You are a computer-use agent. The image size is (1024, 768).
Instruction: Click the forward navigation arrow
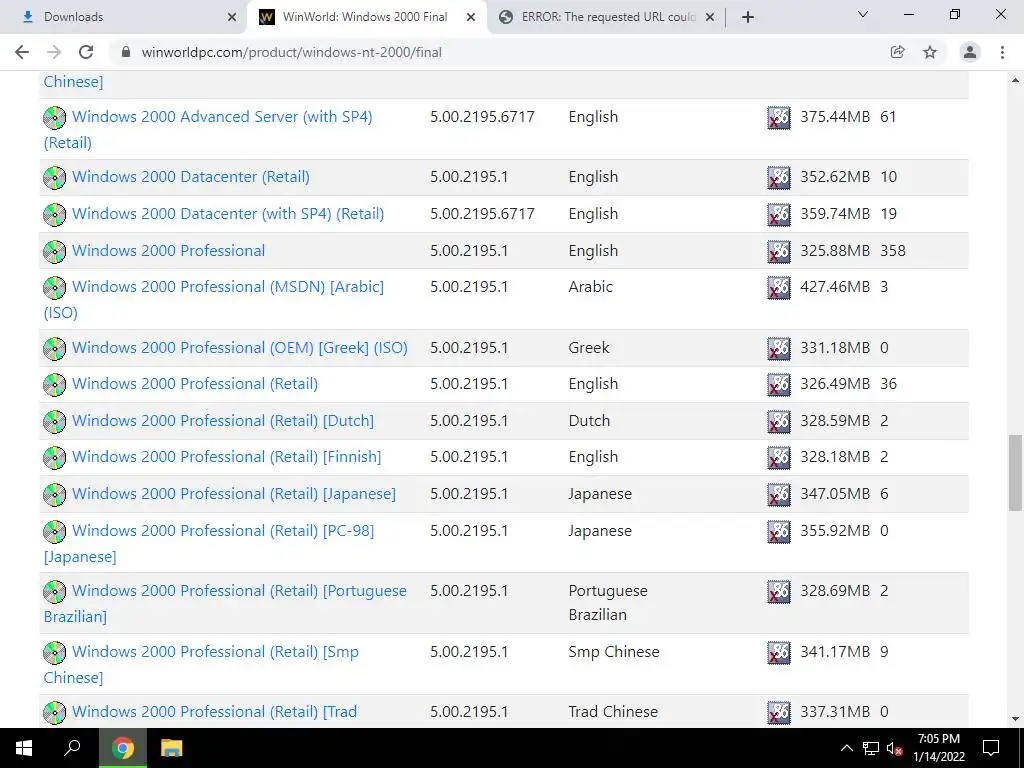54,52
